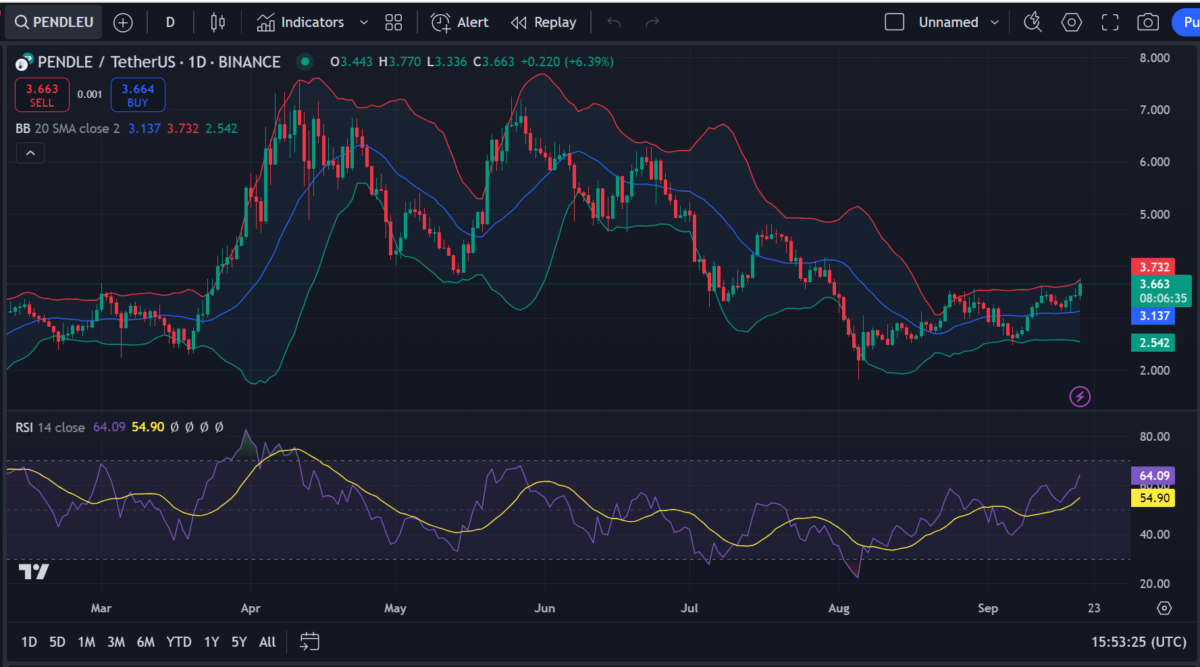Switch to the YTD time range

coord(179,641)
